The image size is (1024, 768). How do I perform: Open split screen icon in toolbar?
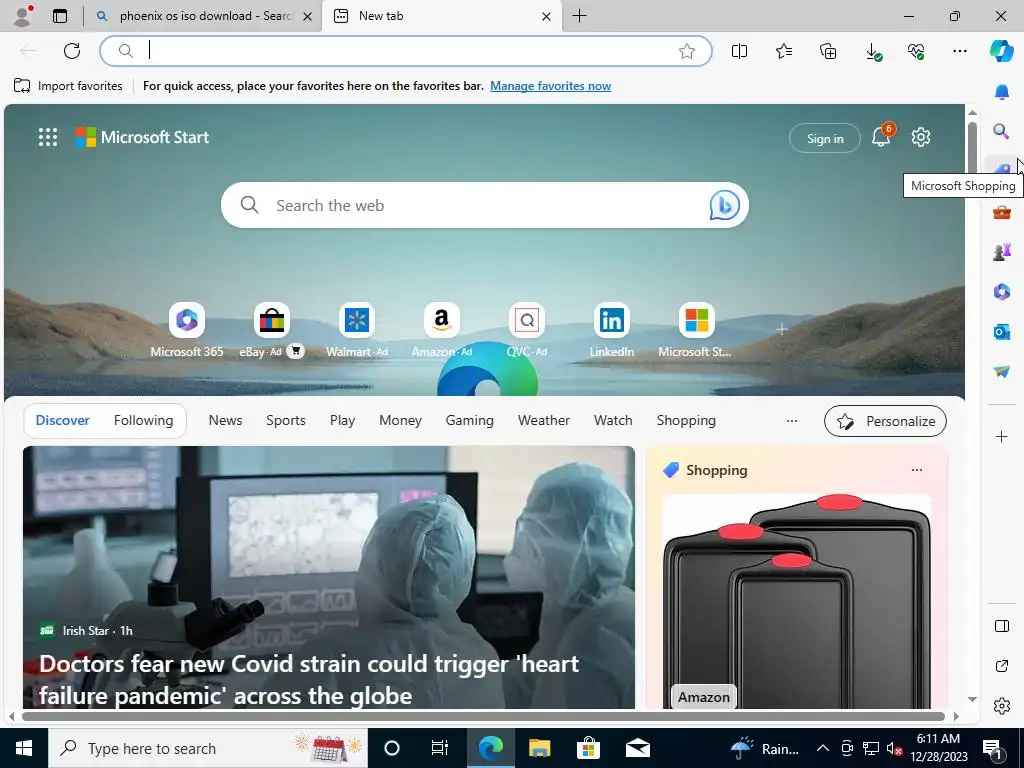(x=739, y=51)
